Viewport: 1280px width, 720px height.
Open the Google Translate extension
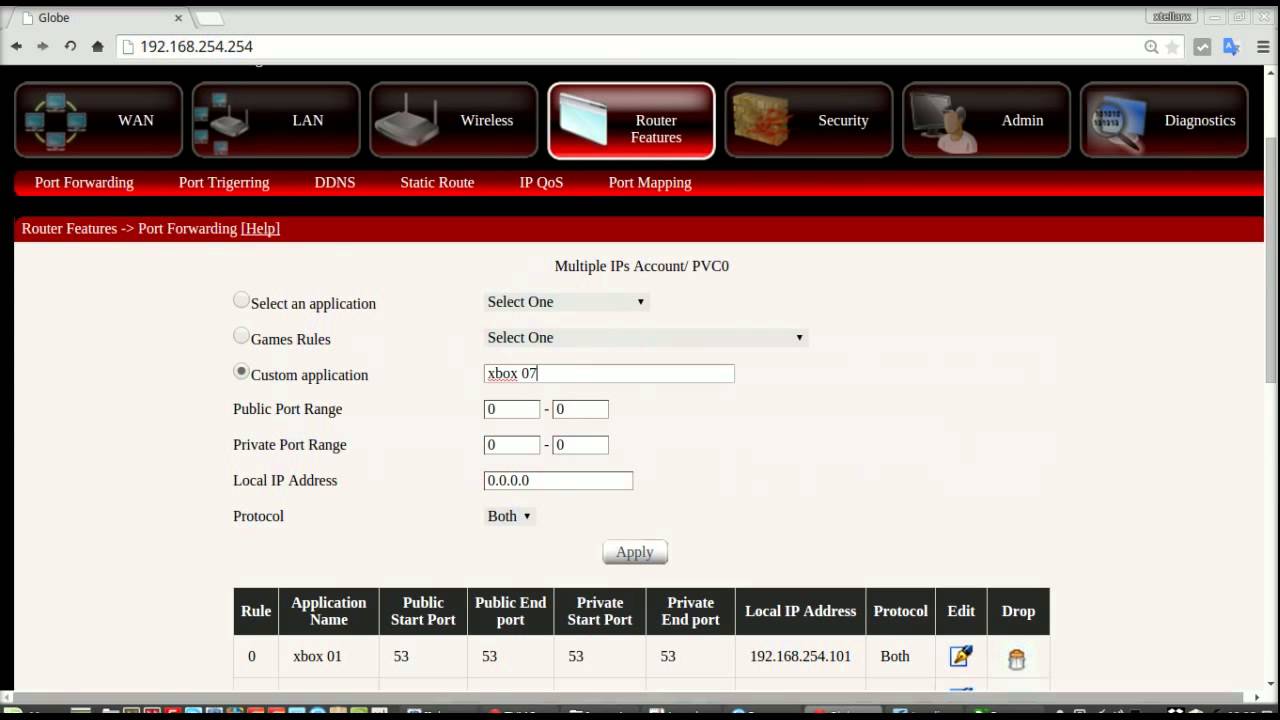[1232, 47]
